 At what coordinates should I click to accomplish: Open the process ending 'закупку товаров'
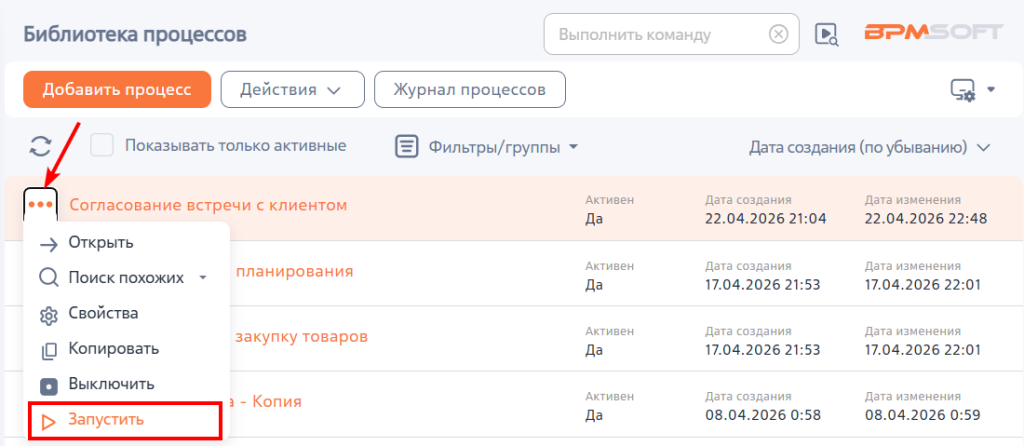301,337
